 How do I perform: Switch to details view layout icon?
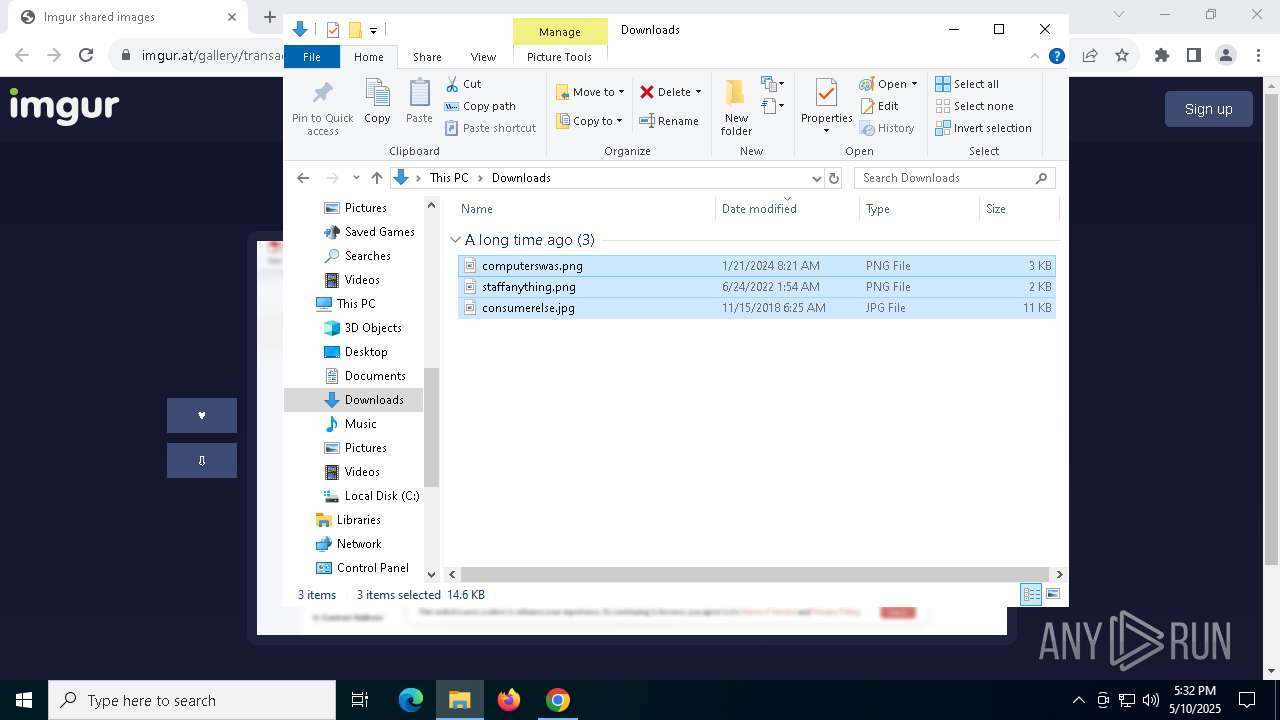pyautogui.click(x=1031, y=595)
